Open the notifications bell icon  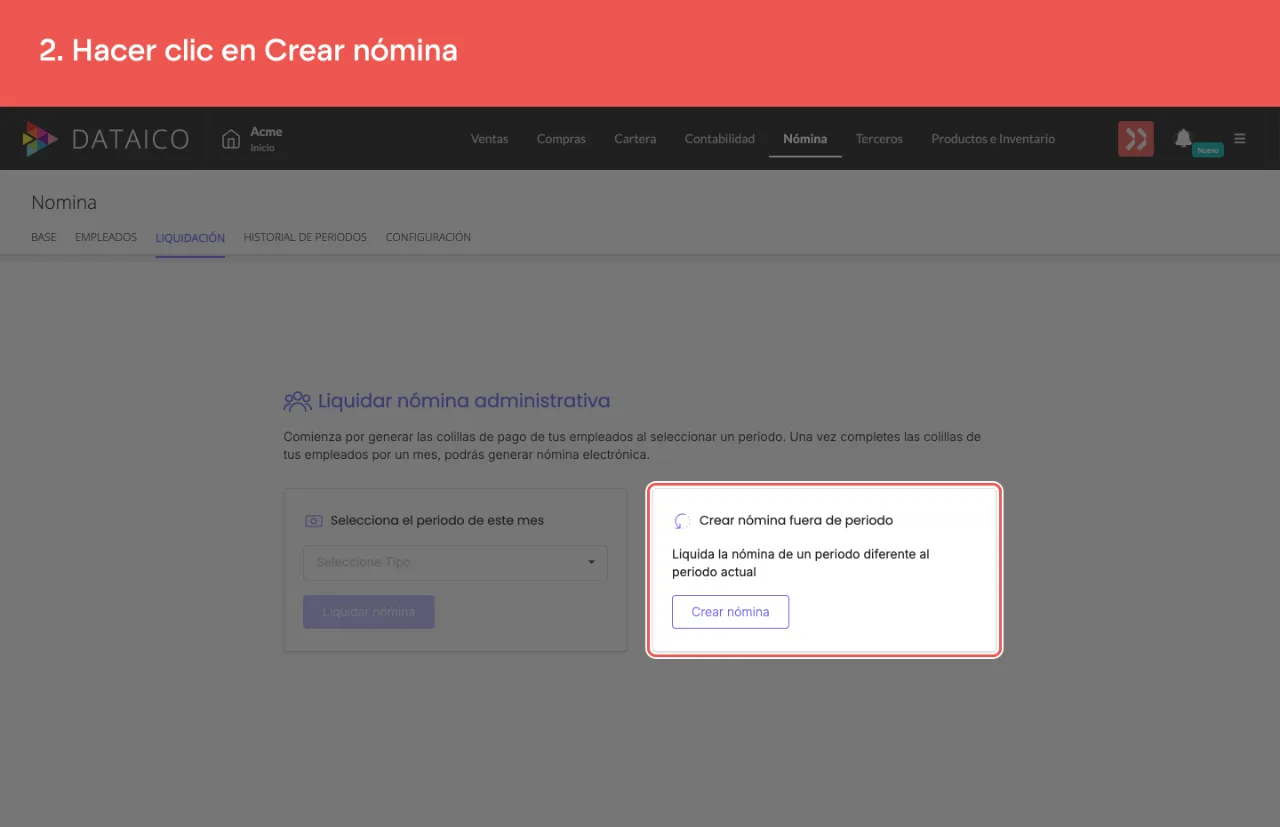point(1183,138)
